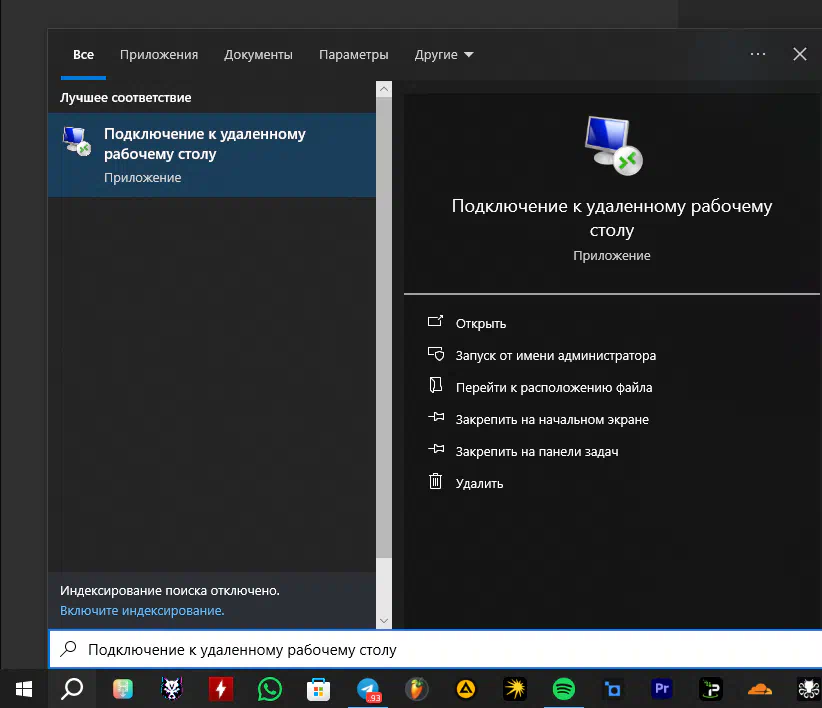Click 'Открыть' to launch Remote Desktop

480,323
